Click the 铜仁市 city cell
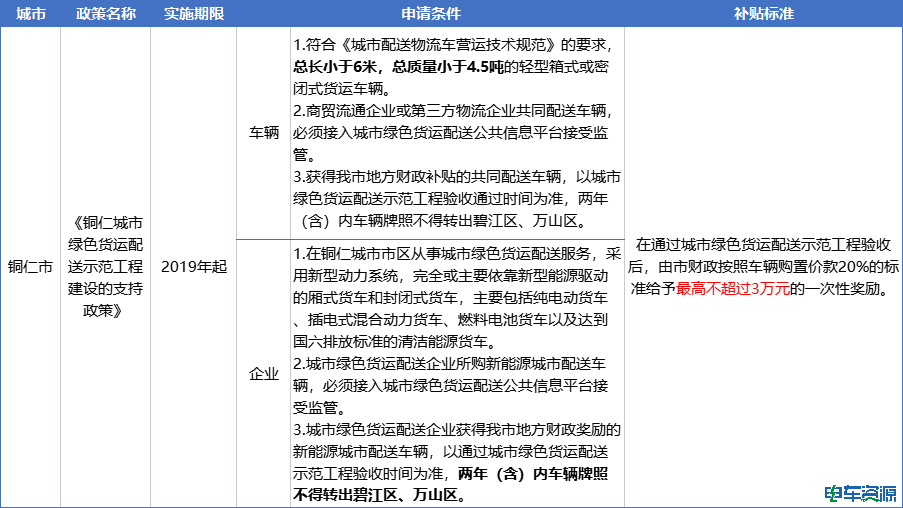This screenshot has height=508, width=903. point(30,267)
